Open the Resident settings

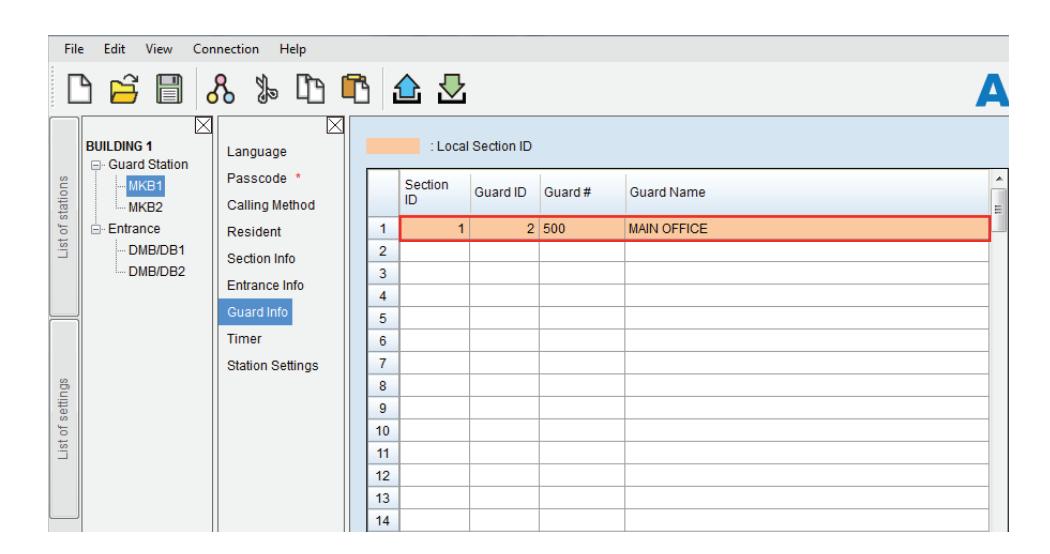click(x=254, y=232)
